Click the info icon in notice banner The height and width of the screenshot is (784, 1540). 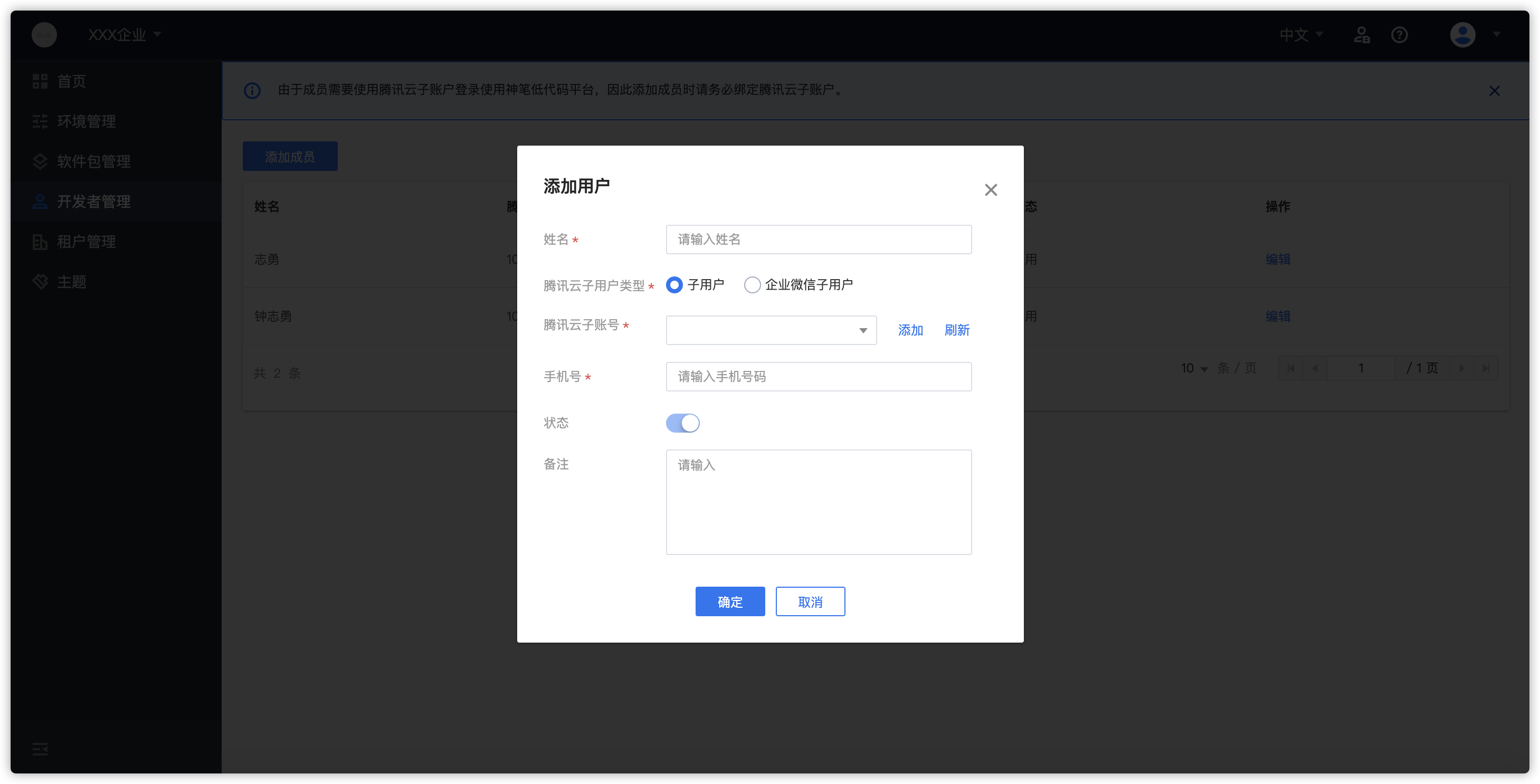[x=252, y=90]
